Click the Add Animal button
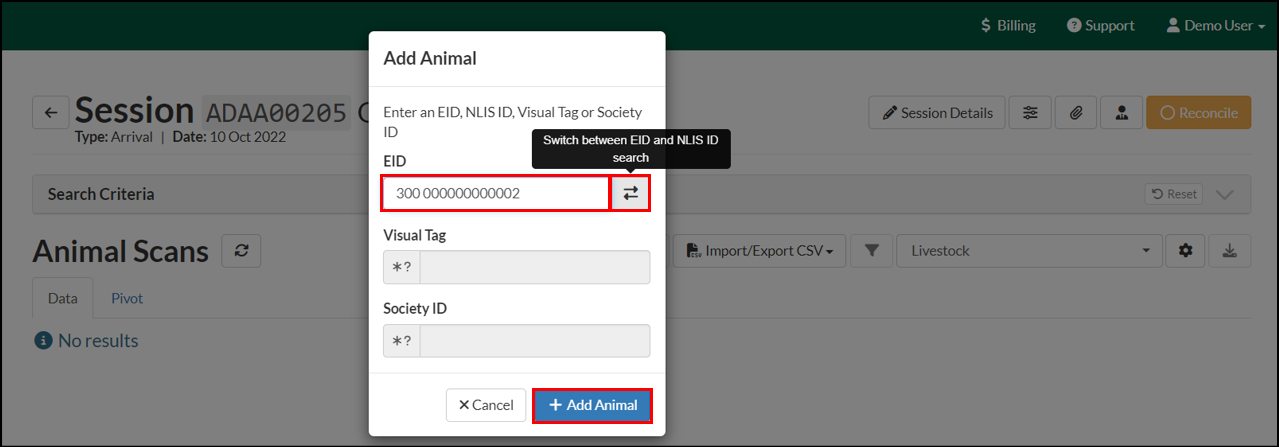 tap(593, 405)
